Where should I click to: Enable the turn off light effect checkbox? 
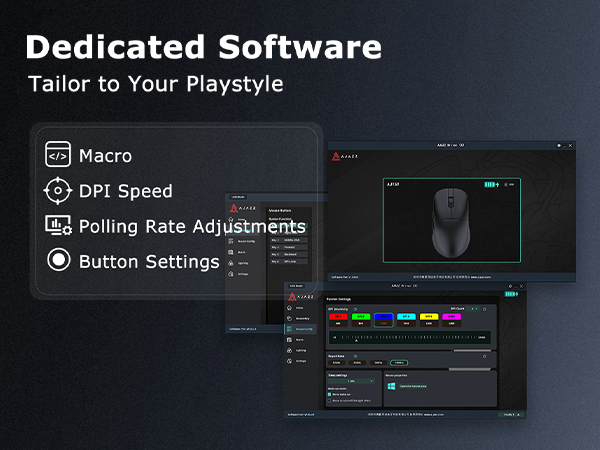(x=329, y=401)
